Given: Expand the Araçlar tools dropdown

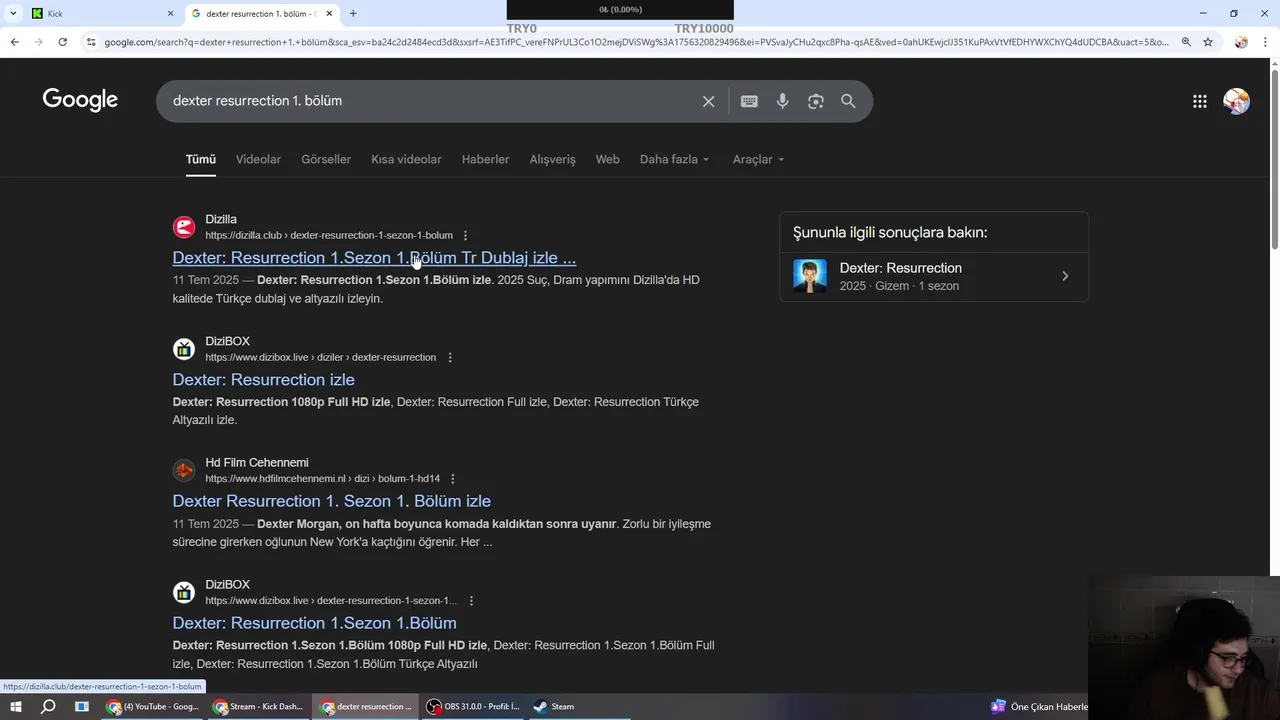Looking at the screenshot, I should 758,159.
